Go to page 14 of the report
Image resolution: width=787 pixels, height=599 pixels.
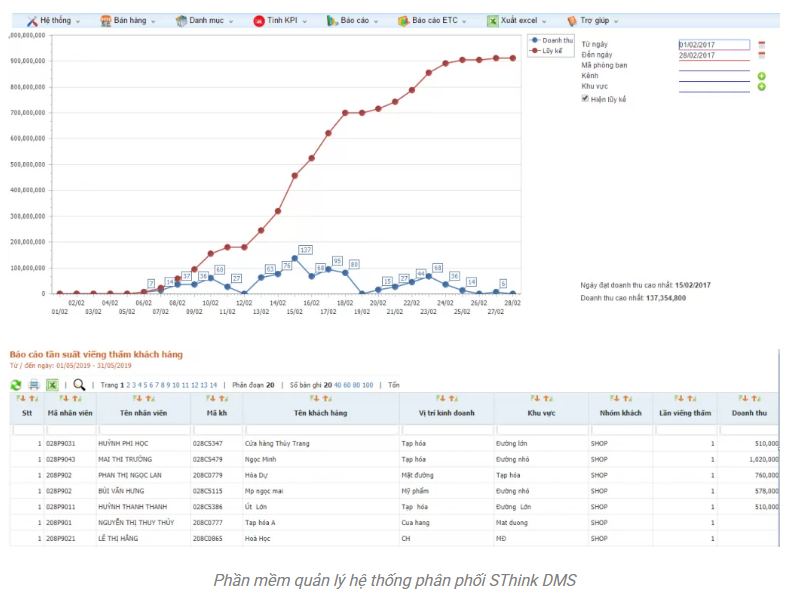click(214, 384)
